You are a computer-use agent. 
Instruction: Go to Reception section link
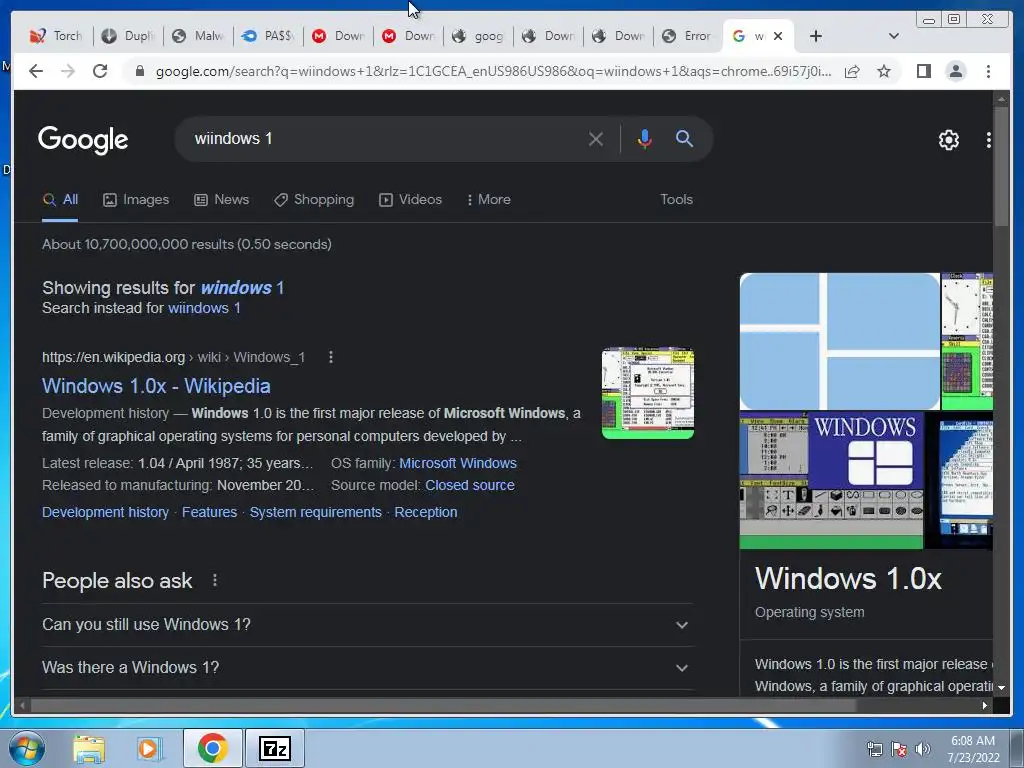point(426,512)
